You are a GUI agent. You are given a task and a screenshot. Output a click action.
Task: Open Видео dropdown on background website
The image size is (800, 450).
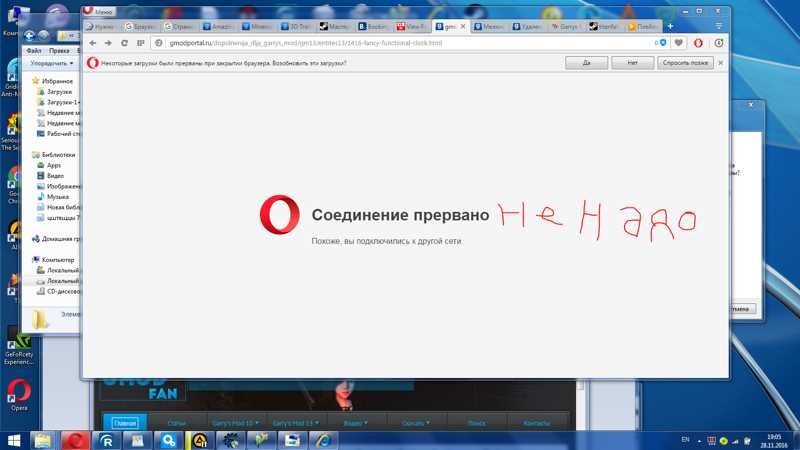(355, 423)
